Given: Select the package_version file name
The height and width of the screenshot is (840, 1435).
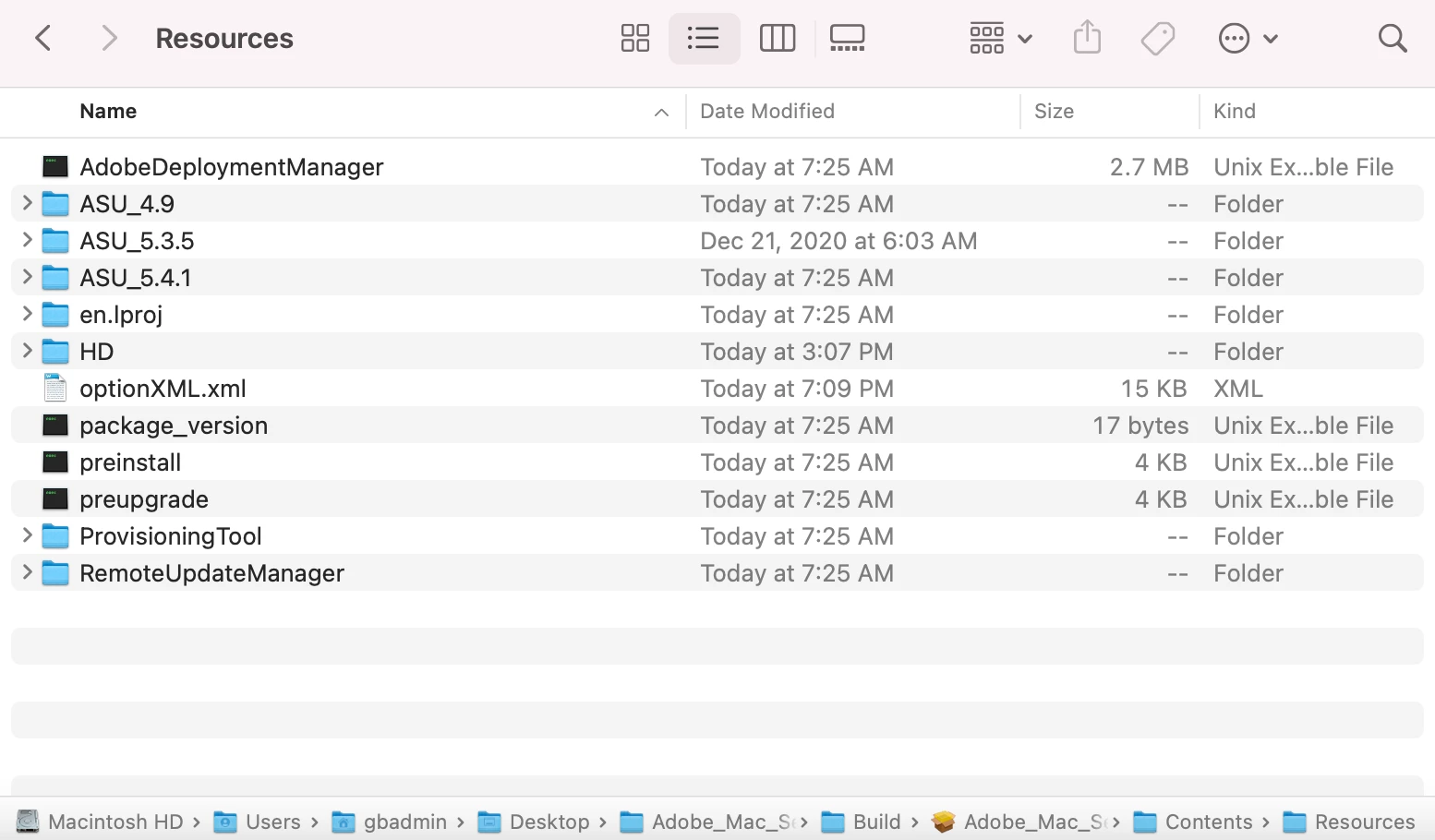Looking at the screenshot, I should click(174, 426).
